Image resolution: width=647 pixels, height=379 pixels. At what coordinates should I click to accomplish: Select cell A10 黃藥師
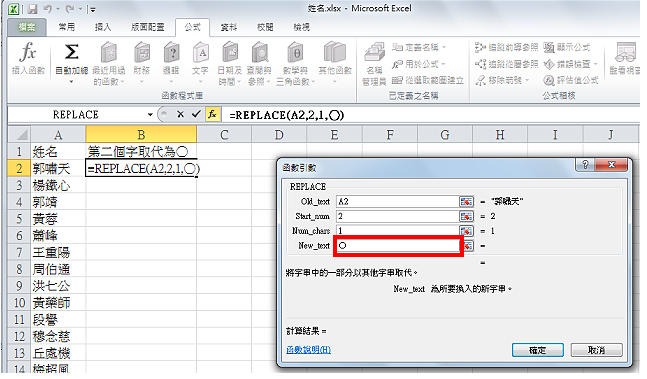(58, 303)
